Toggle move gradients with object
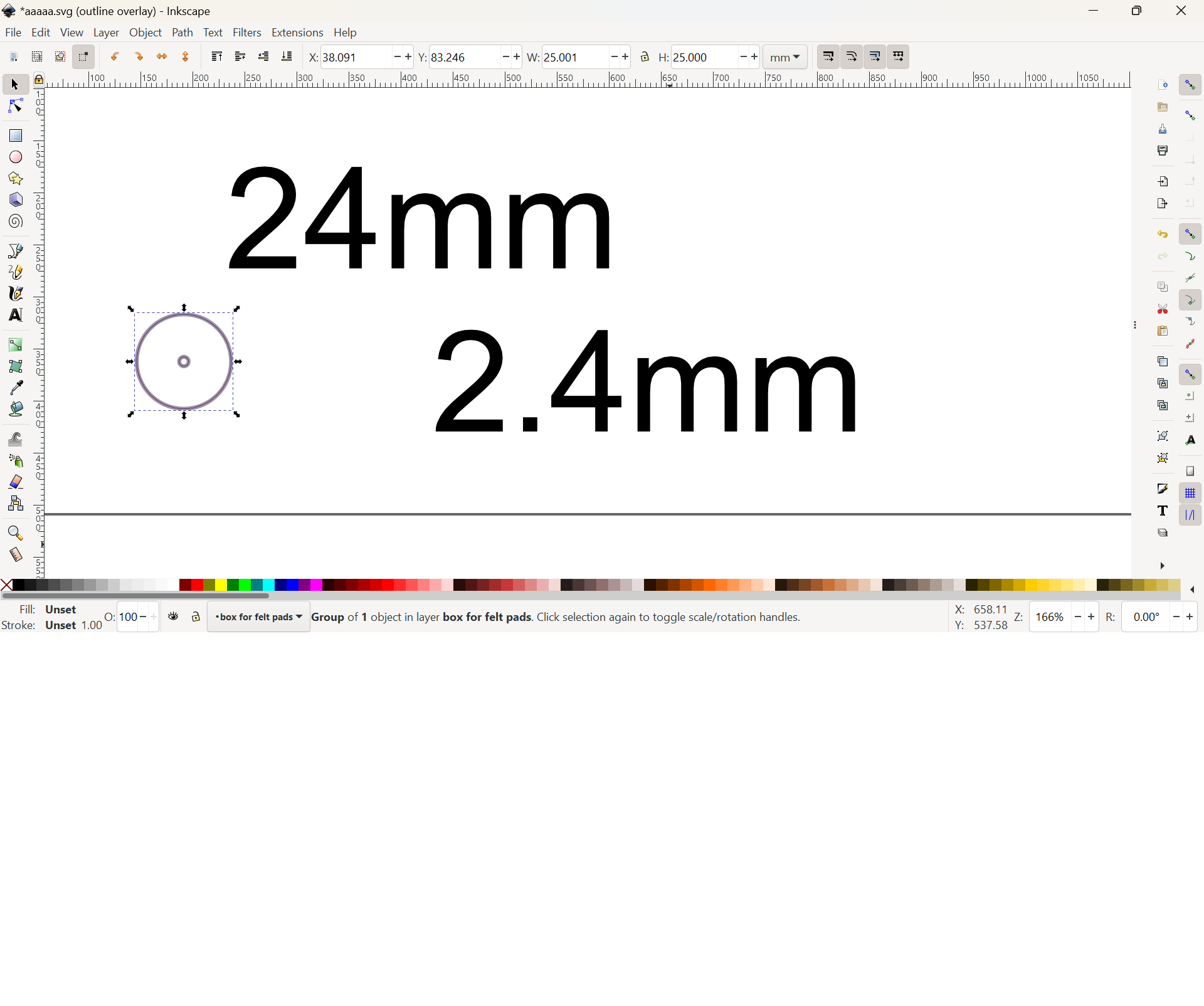 click(x=875, y=57)
